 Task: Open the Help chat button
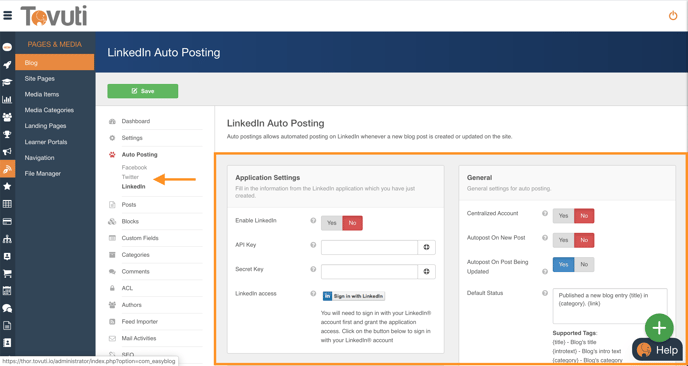coord(657,350)
